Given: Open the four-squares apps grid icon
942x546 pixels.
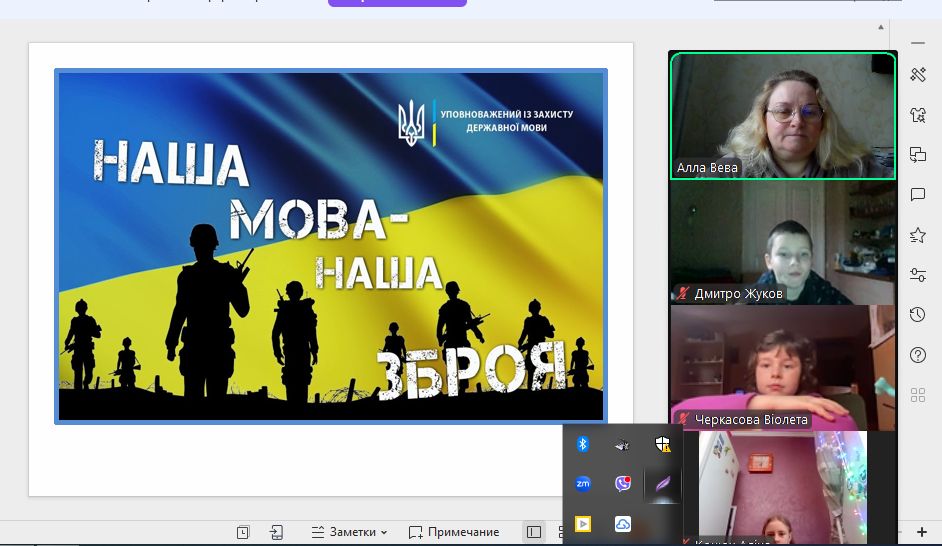Looking at the screenshot, I should [918, 394].
